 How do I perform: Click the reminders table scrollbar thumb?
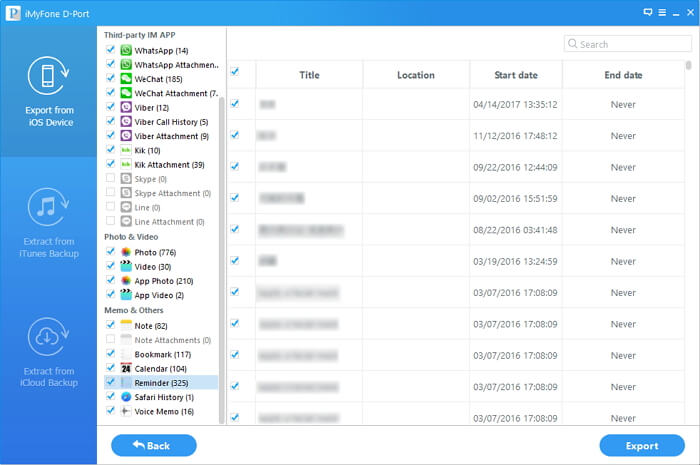tap(688, 66)
